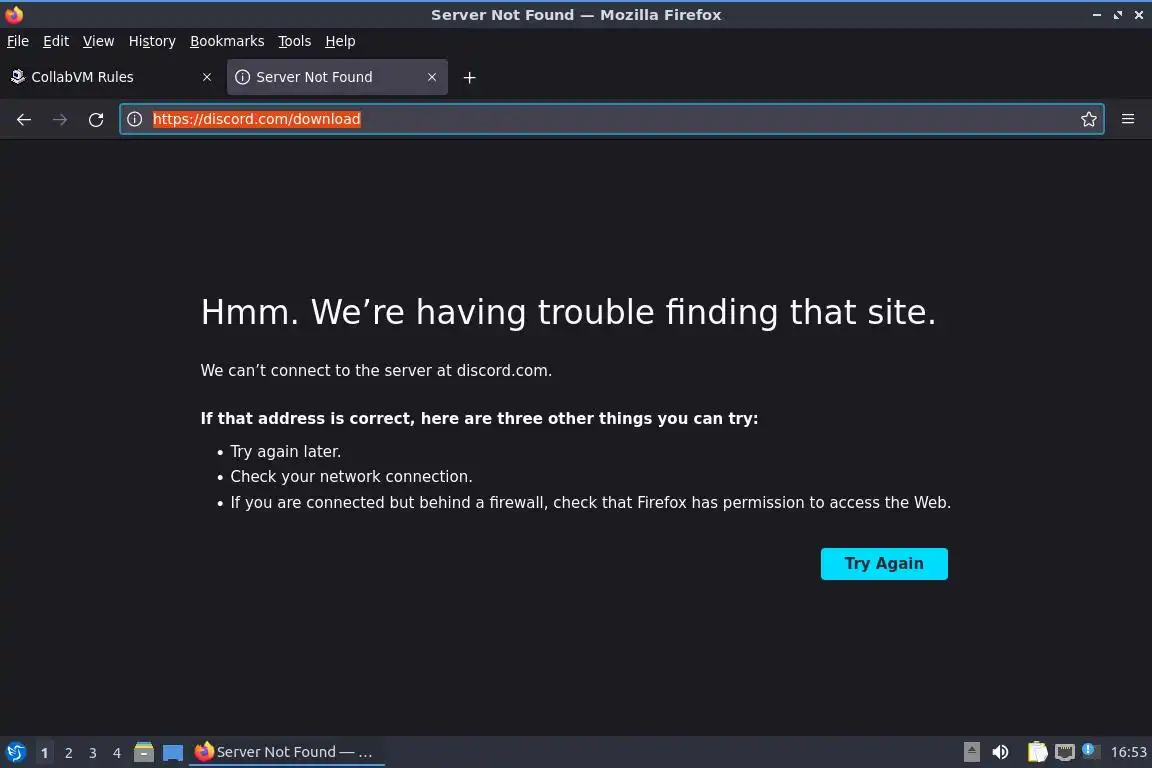Viewport: 1152px width, 768px height.
Task: Switch to workspace 3
Action: tap(93, 753)
